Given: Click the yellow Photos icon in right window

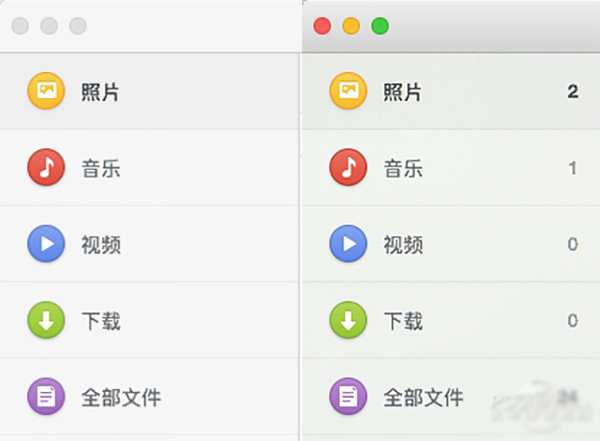Looking at the screenshot, I should [x=348, y=91].
